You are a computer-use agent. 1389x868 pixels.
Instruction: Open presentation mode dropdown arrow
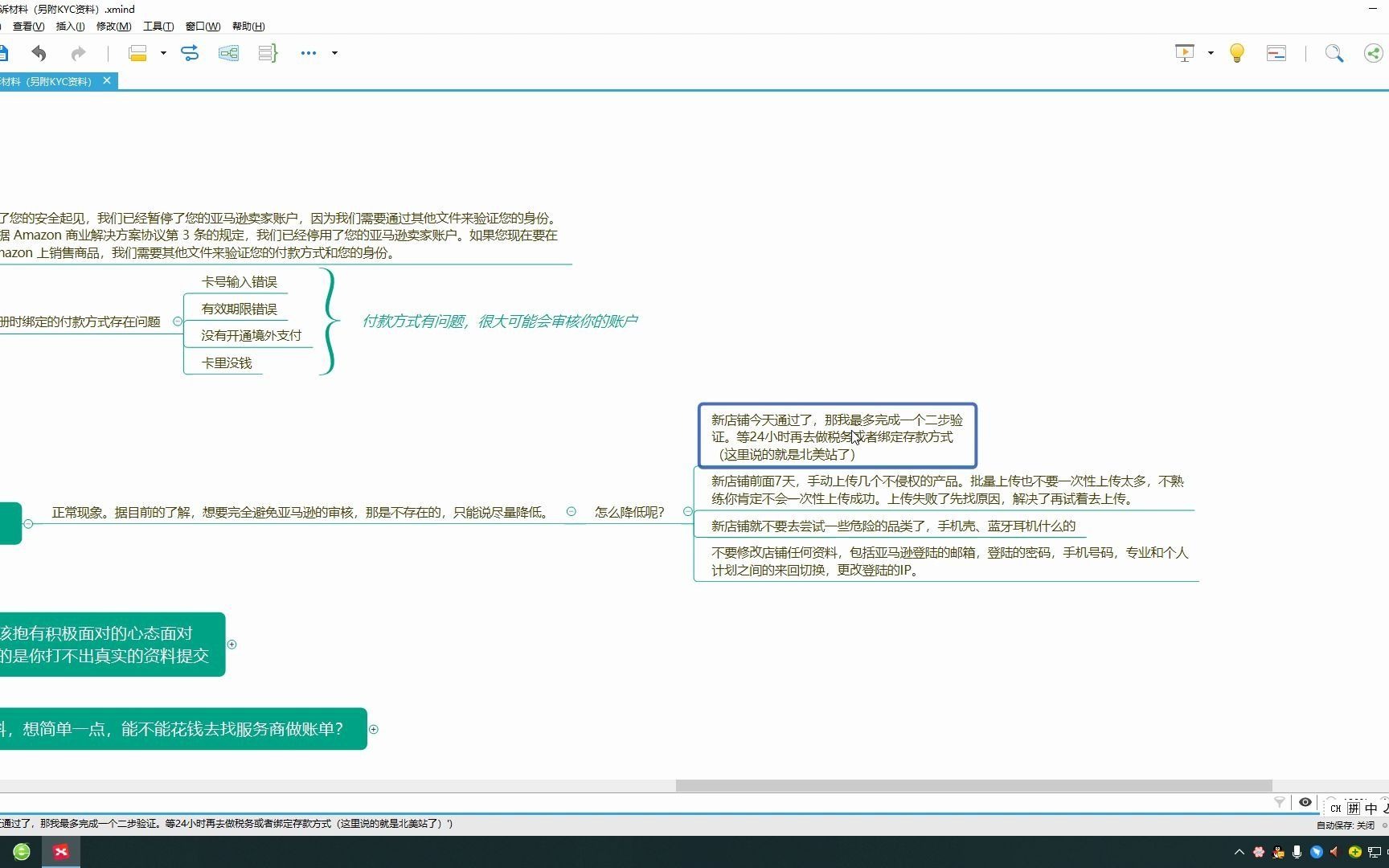point(1211,53)
